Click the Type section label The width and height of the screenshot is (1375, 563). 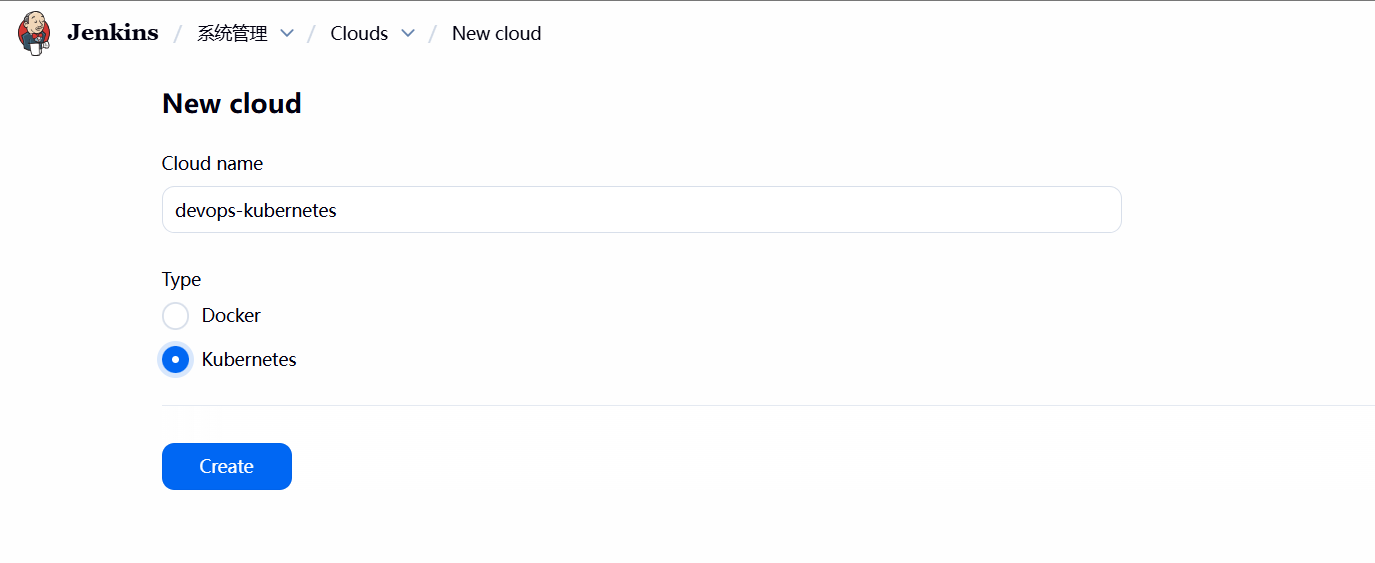pyautogui.click(x=181, y=280)
